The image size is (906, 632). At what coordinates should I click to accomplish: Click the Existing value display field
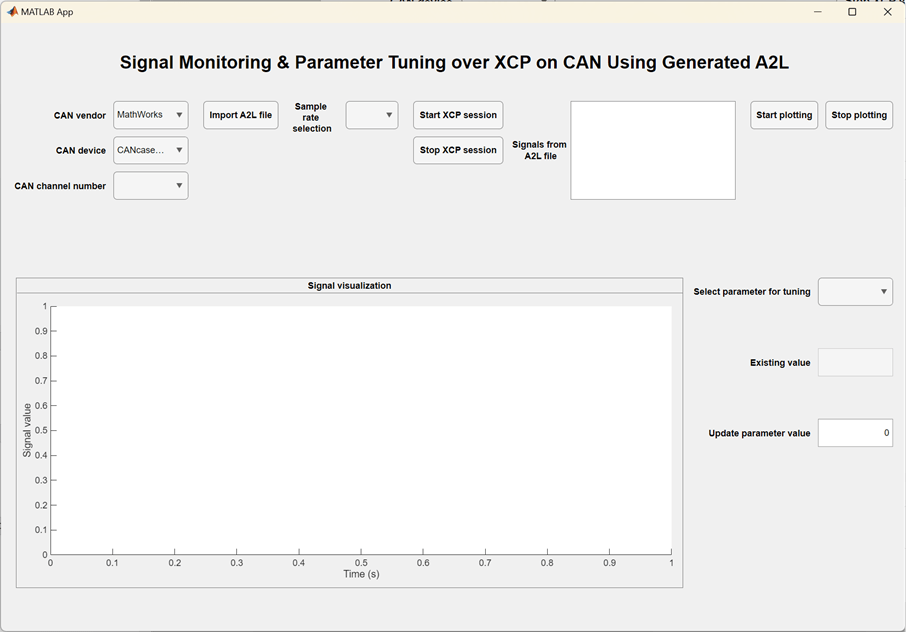coord(855,362)
